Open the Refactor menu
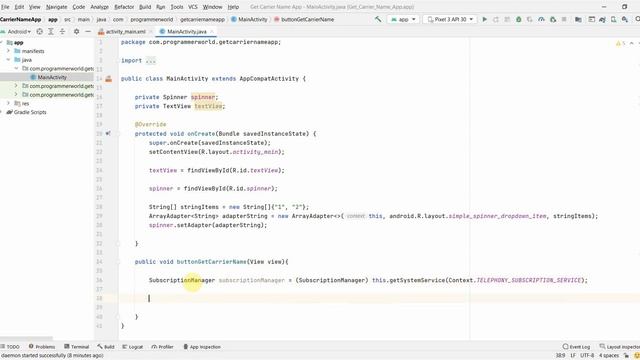 (124, 7)
